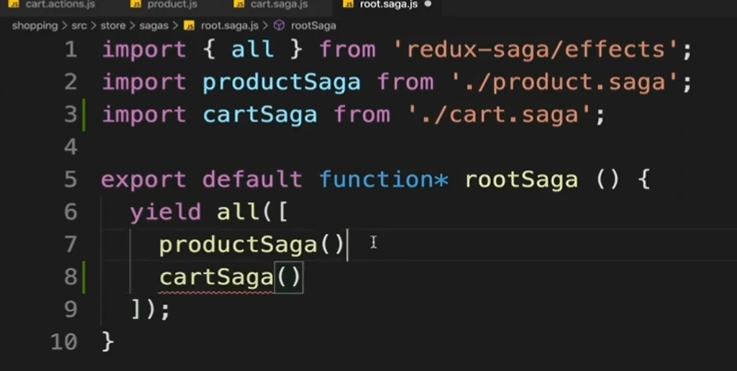Click the closing ']);' on line 9
Image resolution: width=737 pixels, height=371 pixels.
tap(150, 310)
